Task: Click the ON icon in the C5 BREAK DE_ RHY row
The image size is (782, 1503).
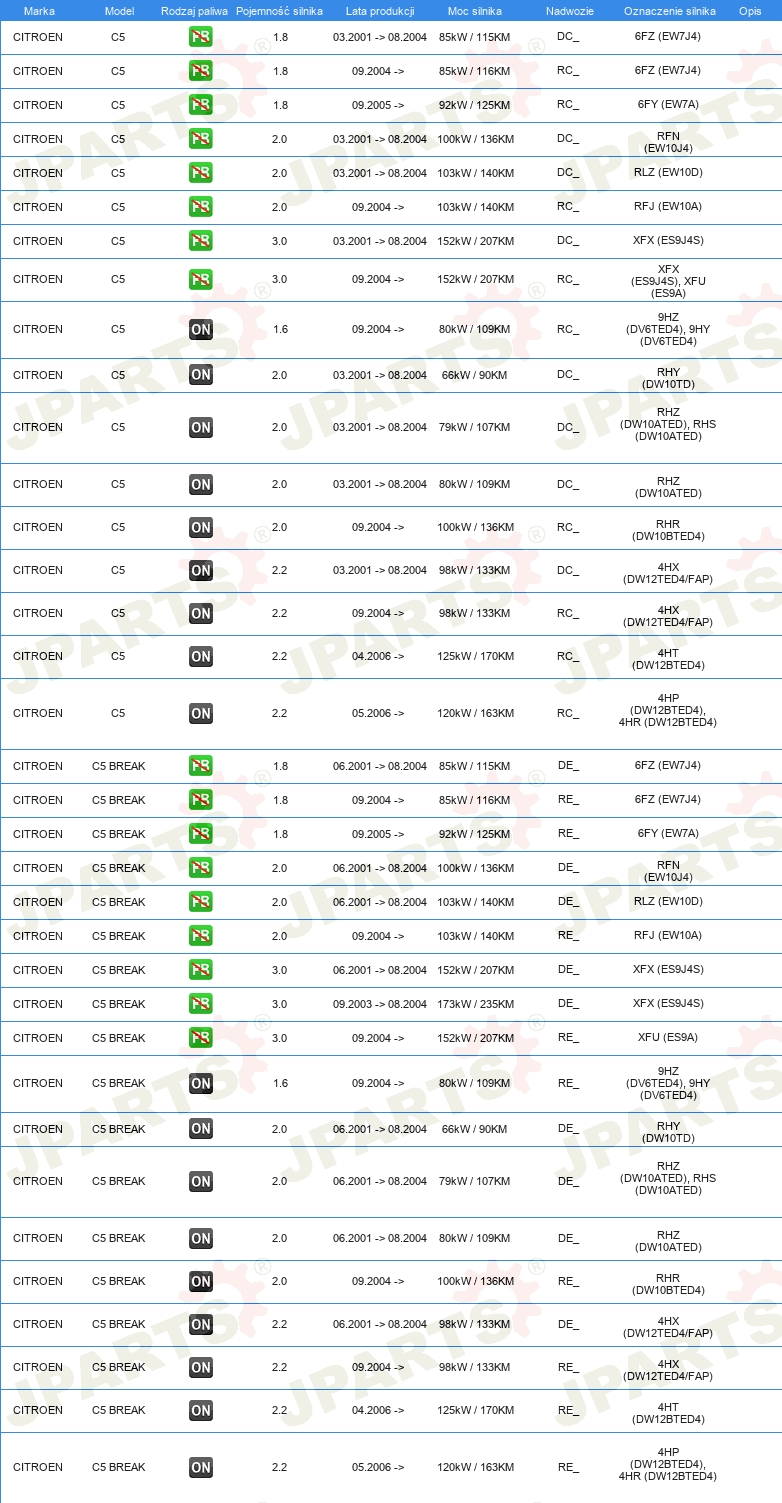Action: (x=200, y=1129)
